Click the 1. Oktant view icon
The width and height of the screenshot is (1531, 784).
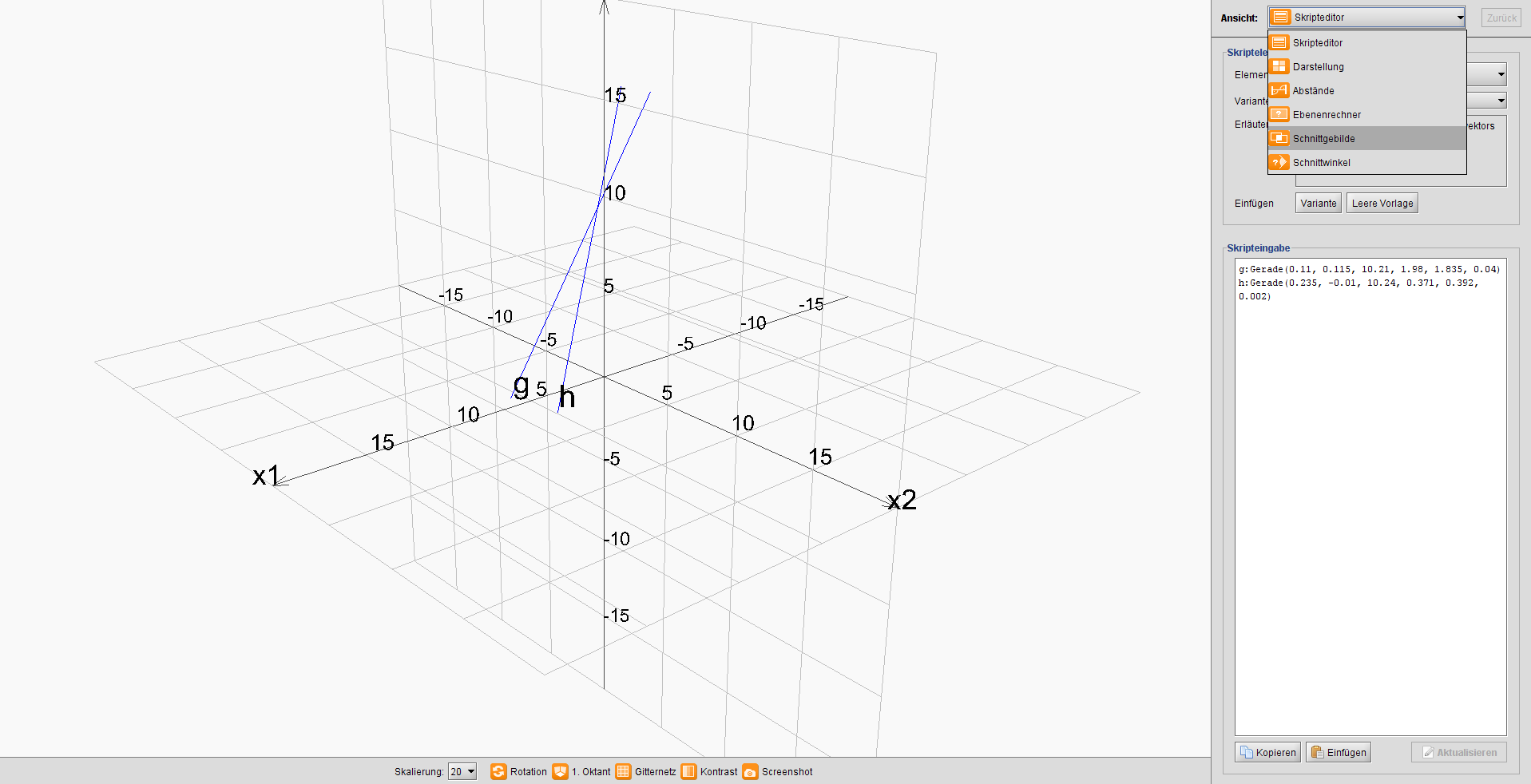coord(561,771)
